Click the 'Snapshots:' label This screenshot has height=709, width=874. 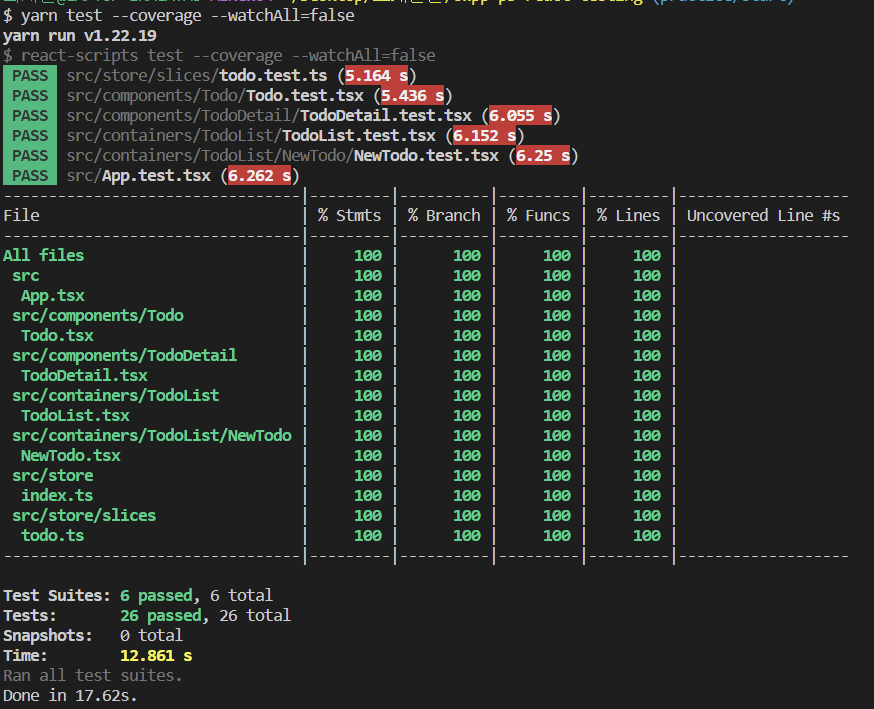pyautogui.click(x=48, y=636)
